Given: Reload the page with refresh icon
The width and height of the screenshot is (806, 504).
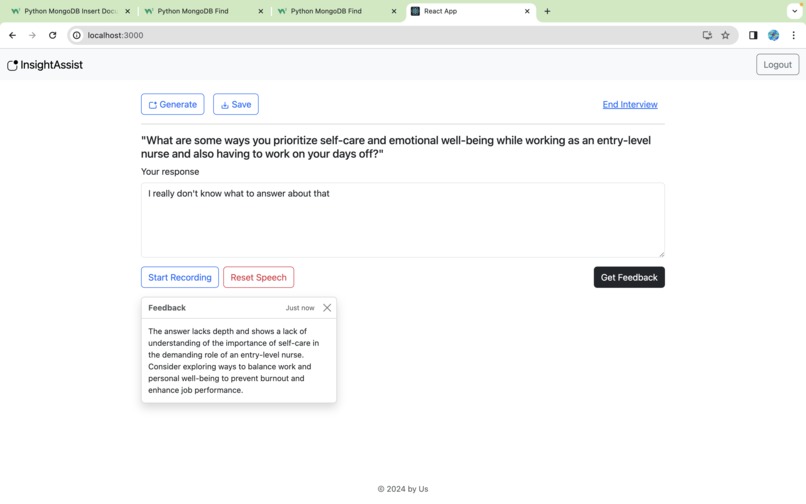Looking at the screenshot, I should tap(52, 35).
